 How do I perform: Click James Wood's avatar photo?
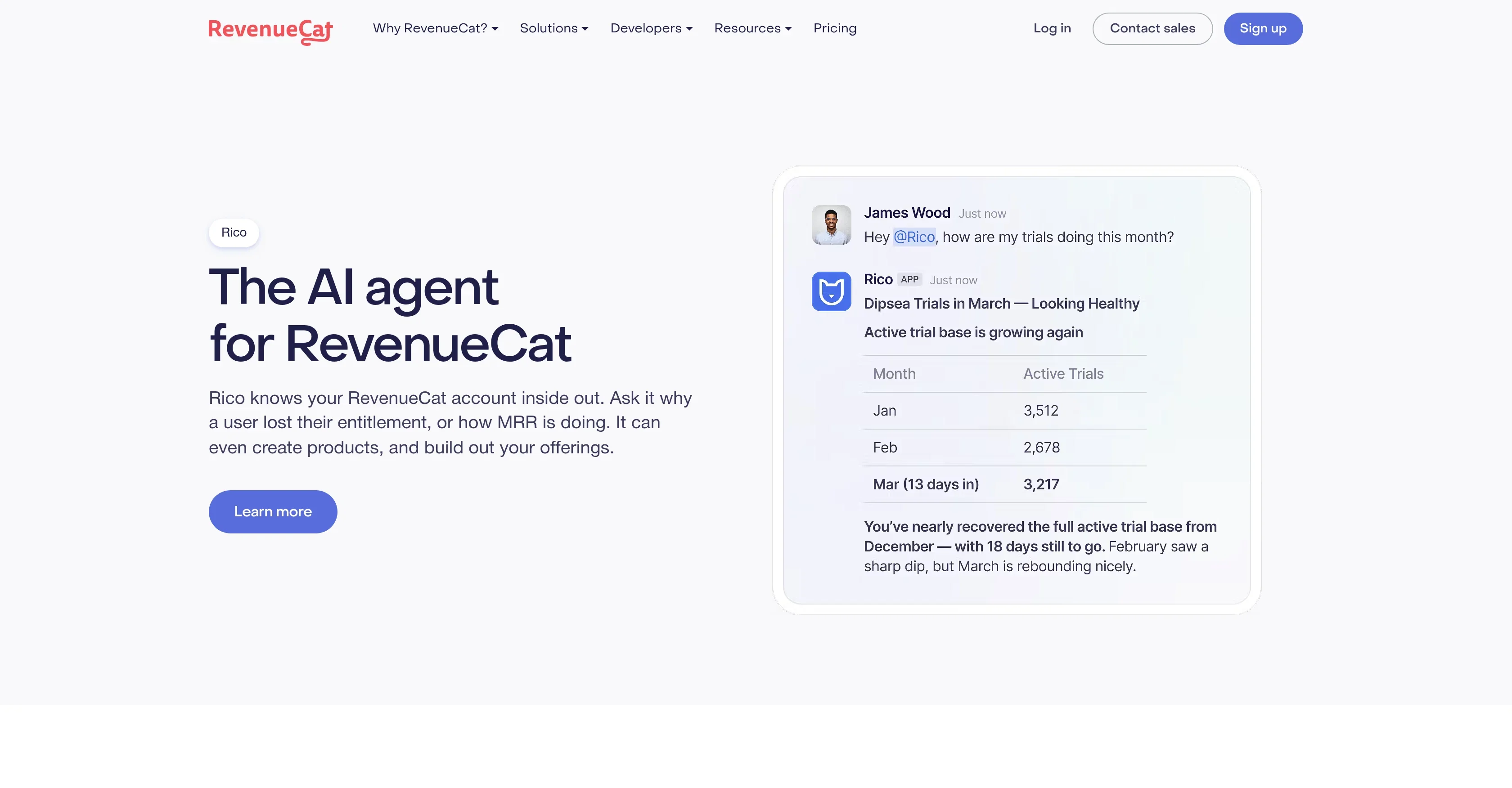click(831, 225)
